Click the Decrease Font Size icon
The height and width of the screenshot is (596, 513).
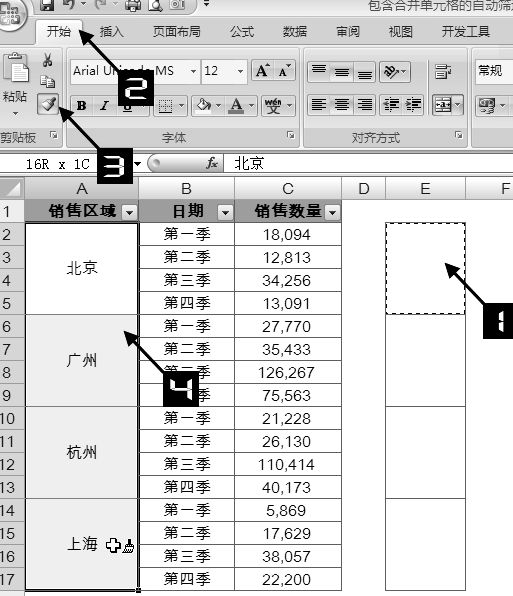click(285, 71)
